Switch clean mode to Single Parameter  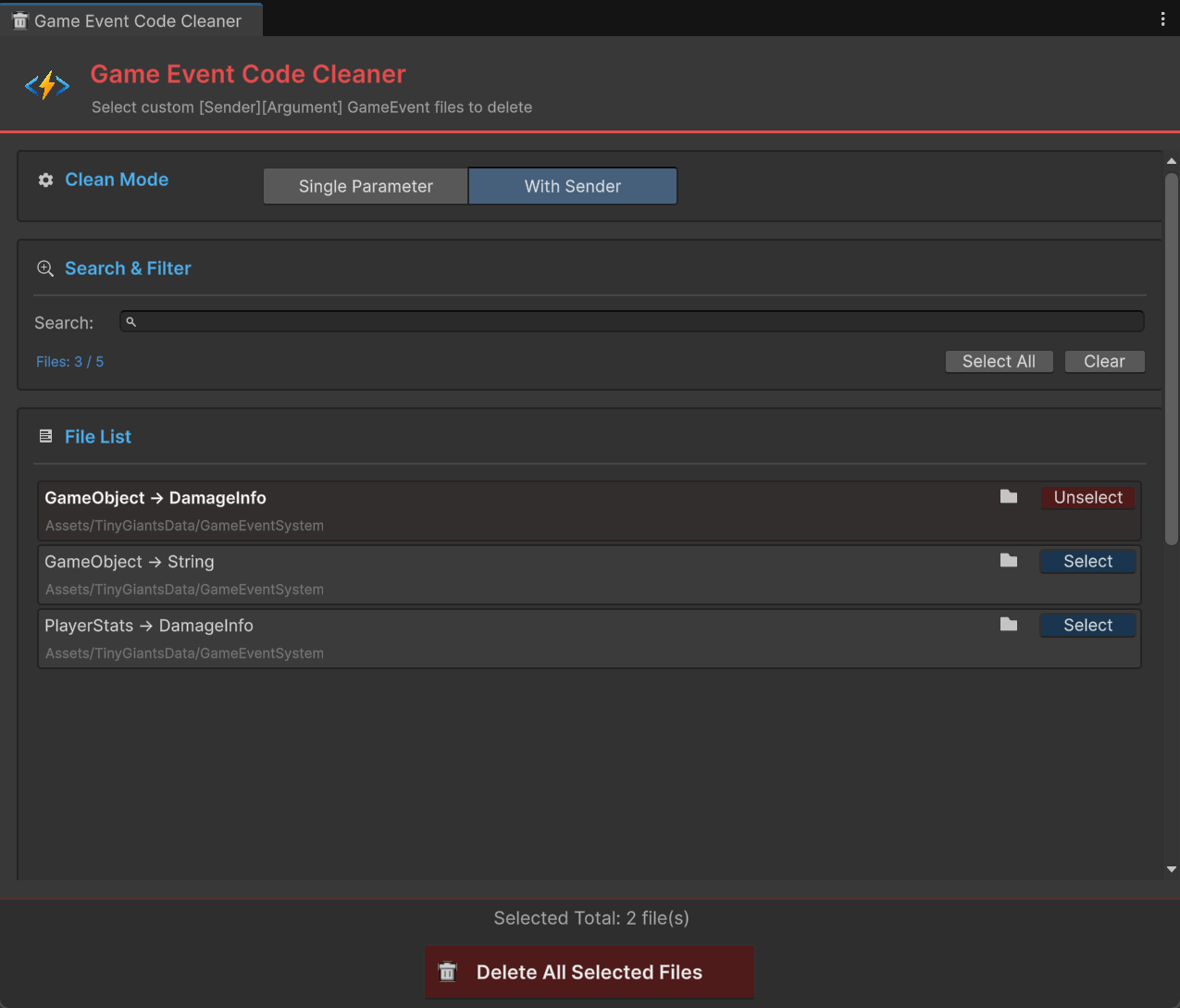click(365, 186)
